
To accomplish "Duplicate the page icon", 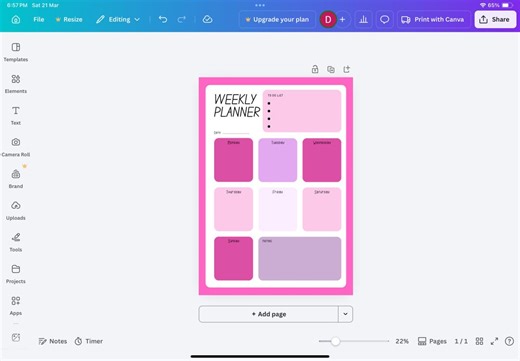I will pos(331,69).
